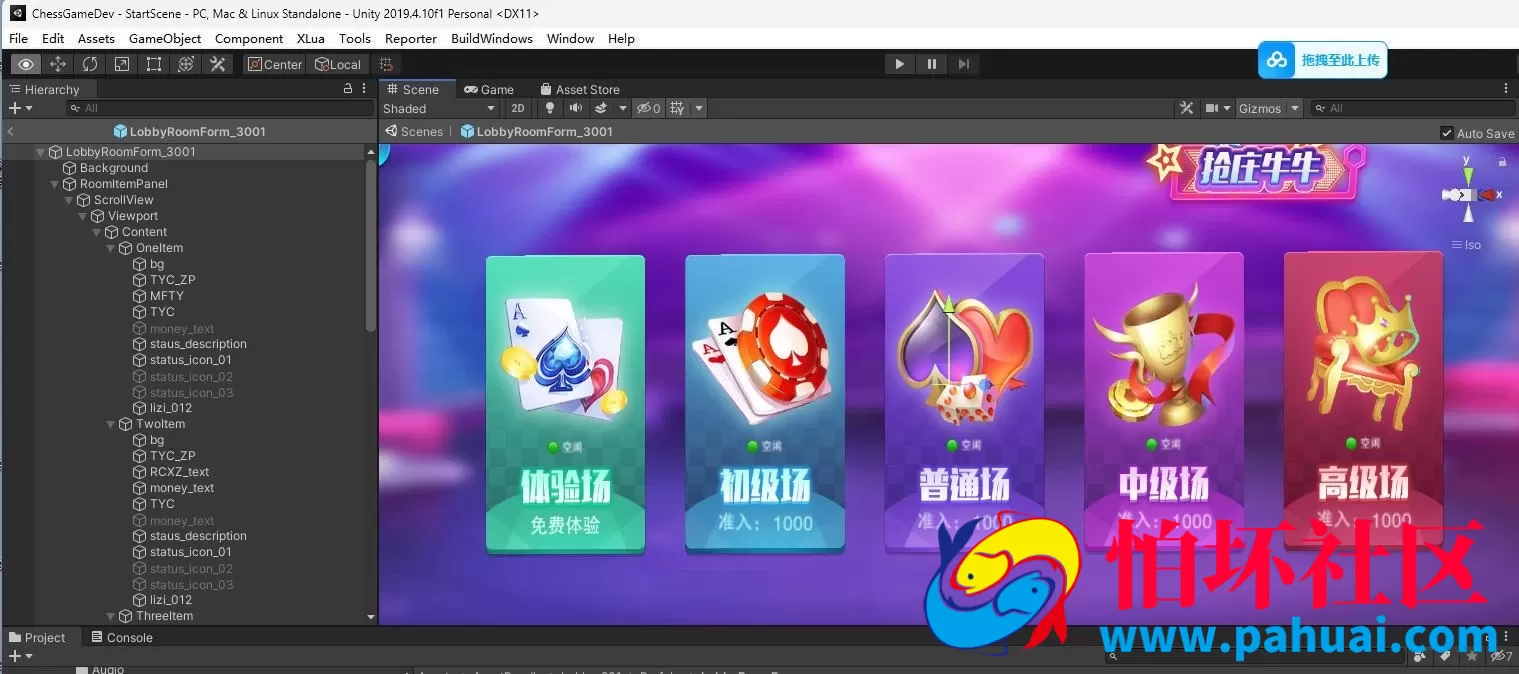Click the Step frame button
This screenshot has width=1519, height=674.
point(964,64)
